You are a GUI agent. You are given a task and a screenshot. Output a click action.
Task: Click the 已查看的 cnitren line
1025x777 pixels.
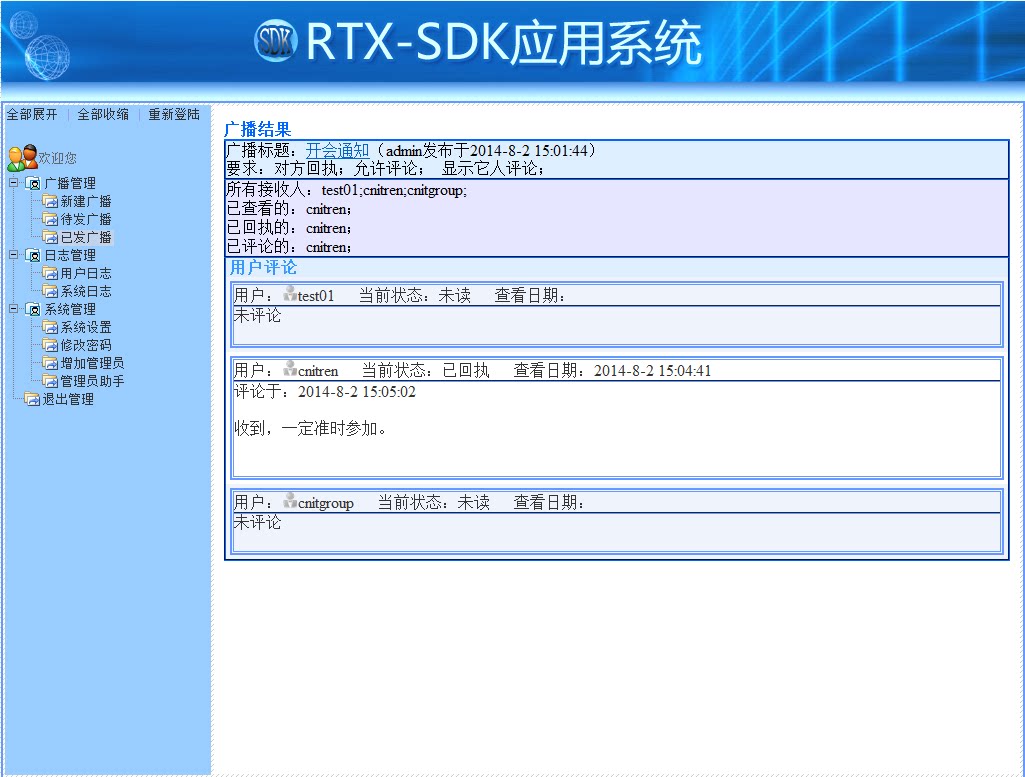pyautogui.click(x=289, y=209)
